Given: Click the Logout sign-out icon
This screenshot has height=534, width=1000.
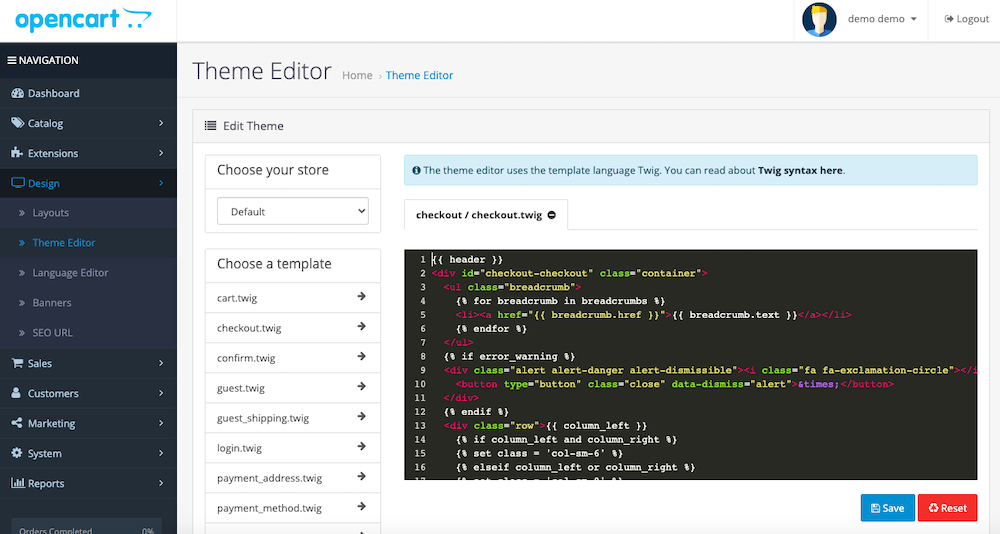Looking at the screenshot, I should pos(948,19).
